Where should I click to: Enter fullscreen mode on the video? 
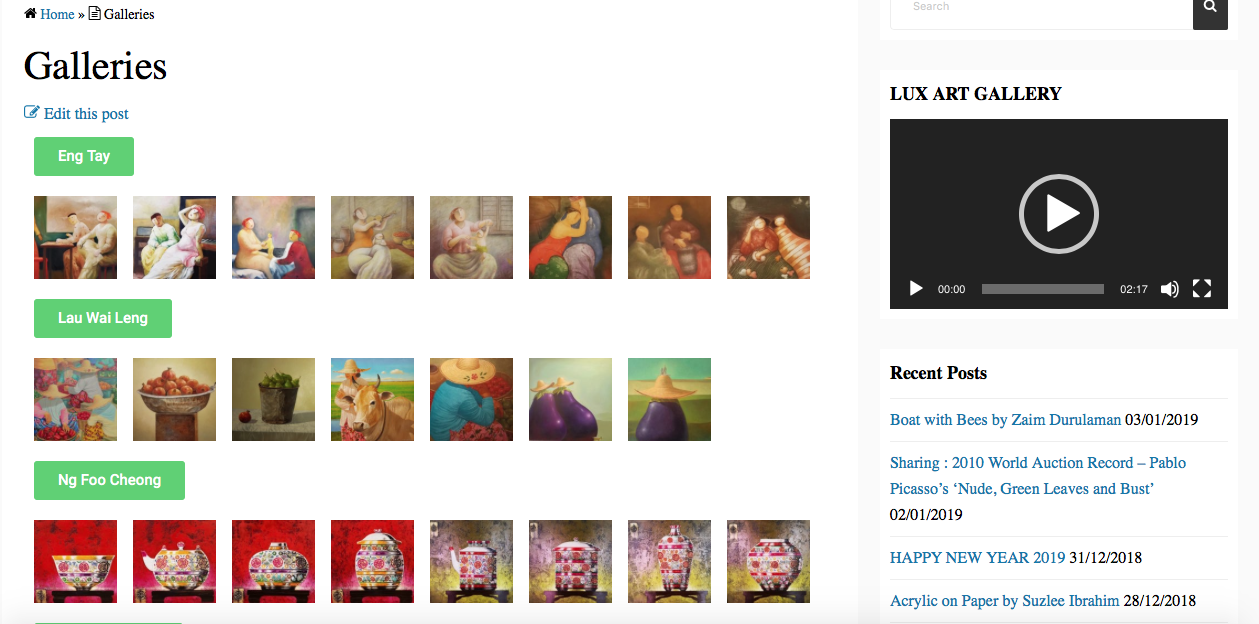(x=1202, y=289)
